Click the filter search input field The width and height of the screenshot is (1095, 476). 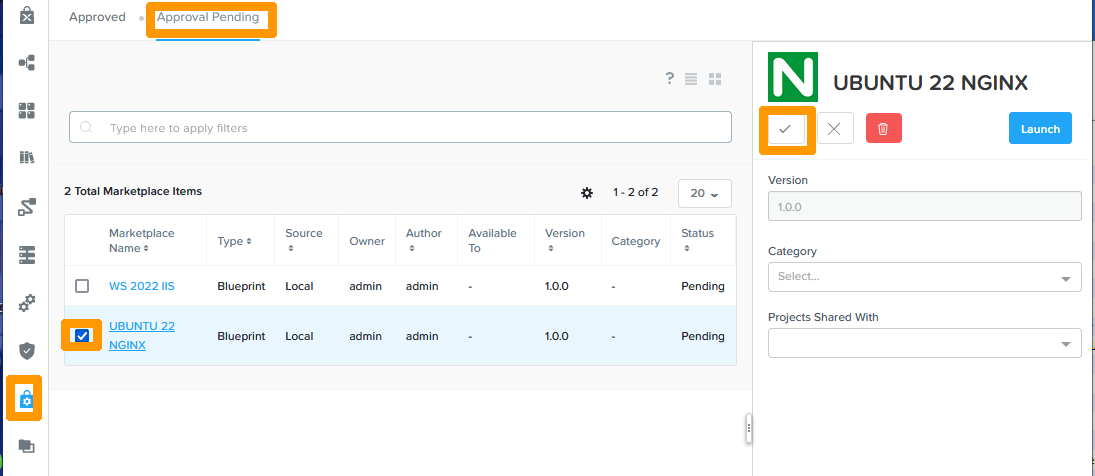click(400, 128)
